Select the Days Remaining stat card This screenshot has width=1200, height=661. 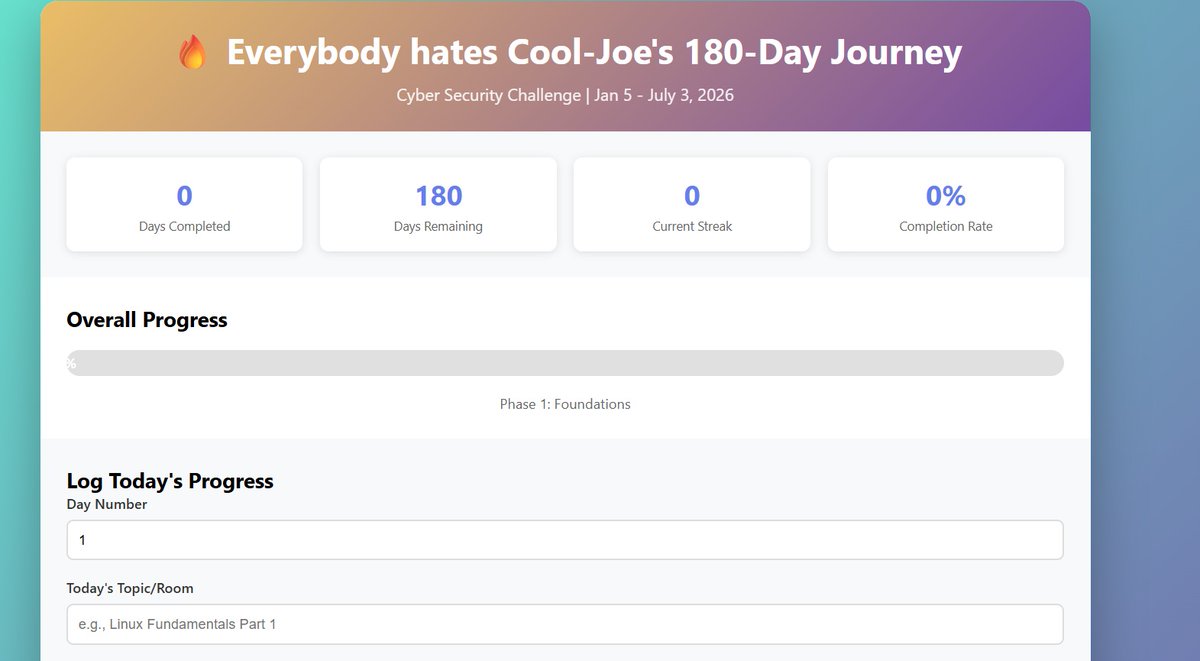438,204
